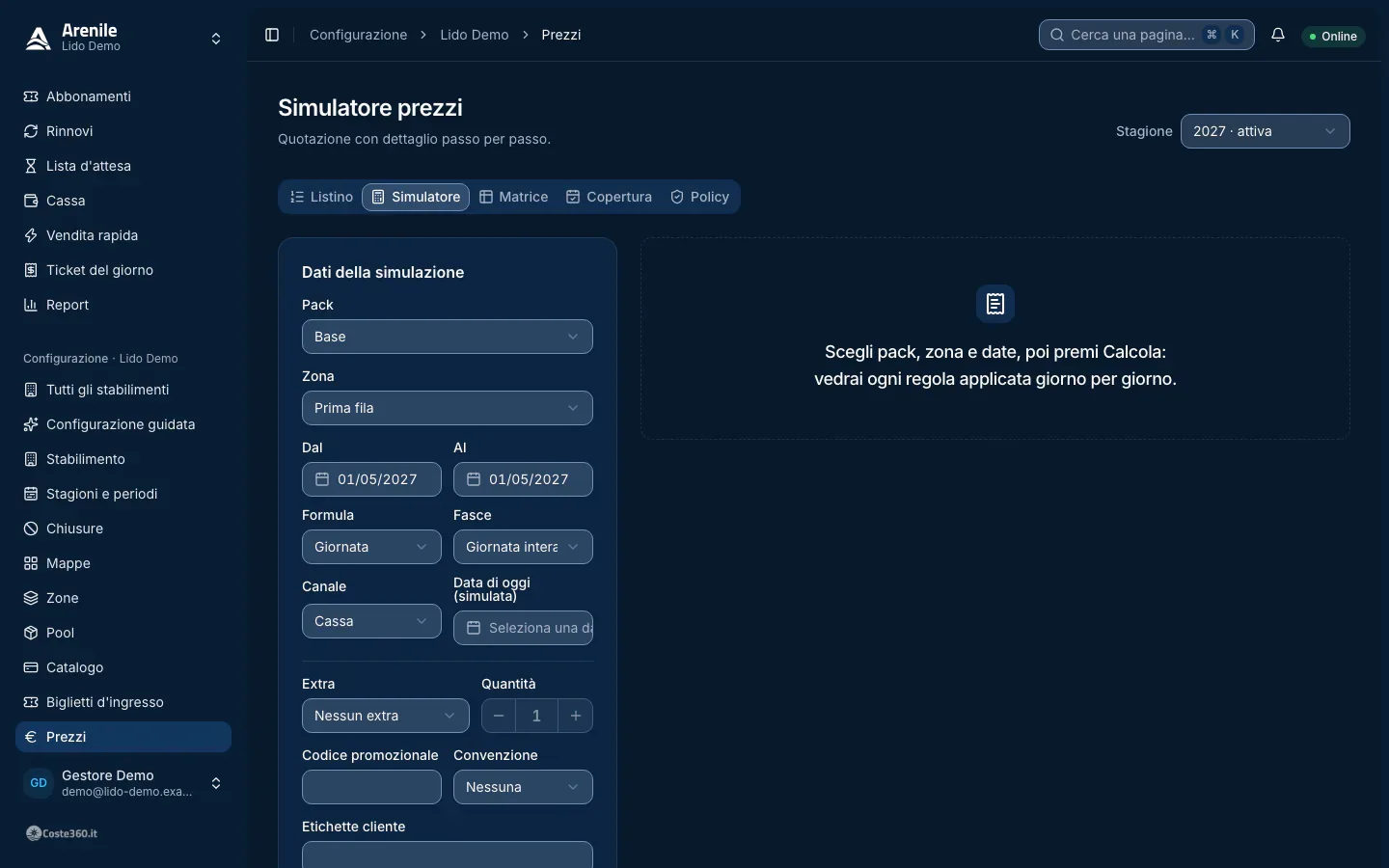The image size is (1389, 868).
Task: Open Stagioni e periodi
Action: pyautogui.click(x=123, y=494)
